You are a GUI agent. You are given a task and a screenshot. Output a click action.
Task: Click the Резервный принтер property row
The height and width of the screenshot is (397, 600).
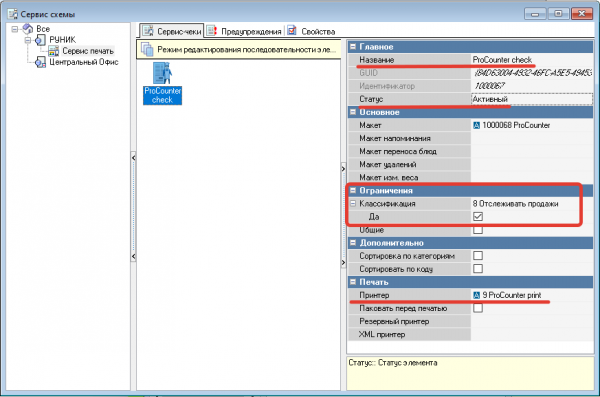[x=471, y=321]
